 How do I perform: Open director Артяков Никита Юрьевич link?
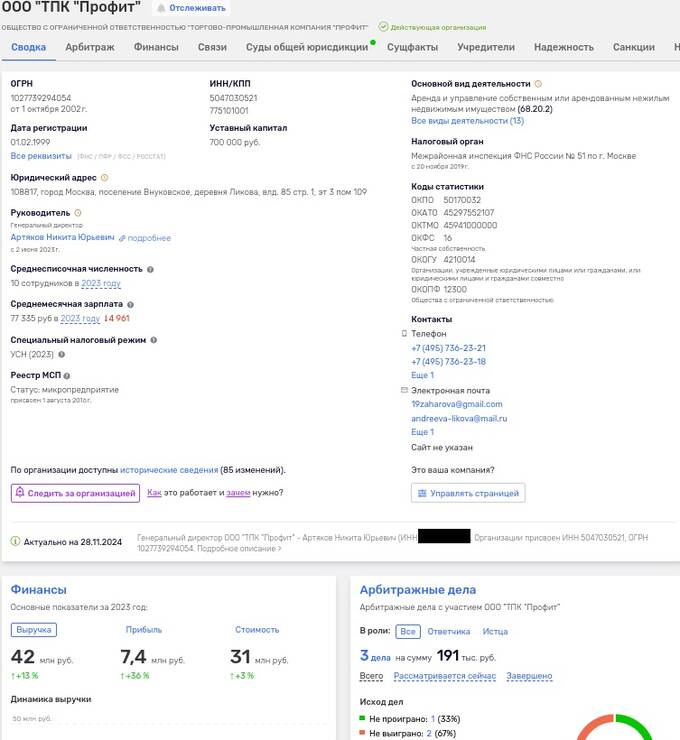tap(62, 237)
